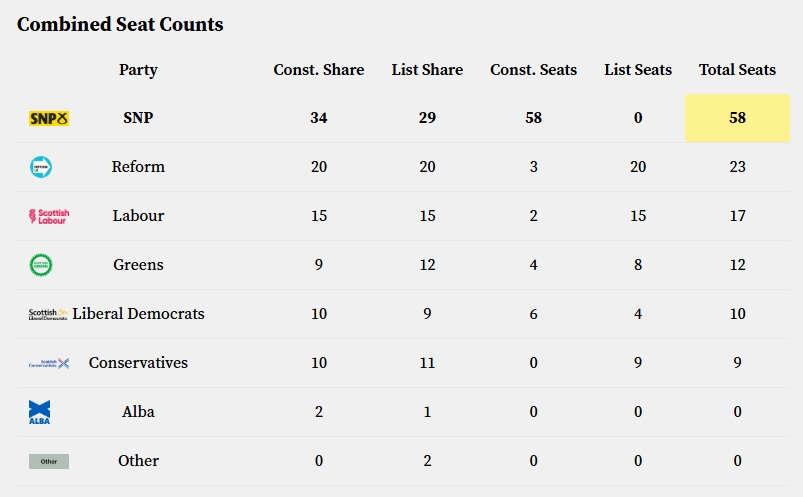Click the Scottish Labour logo
The height and width of the screenshot is (497, 803).
click(x=48, y=216)
